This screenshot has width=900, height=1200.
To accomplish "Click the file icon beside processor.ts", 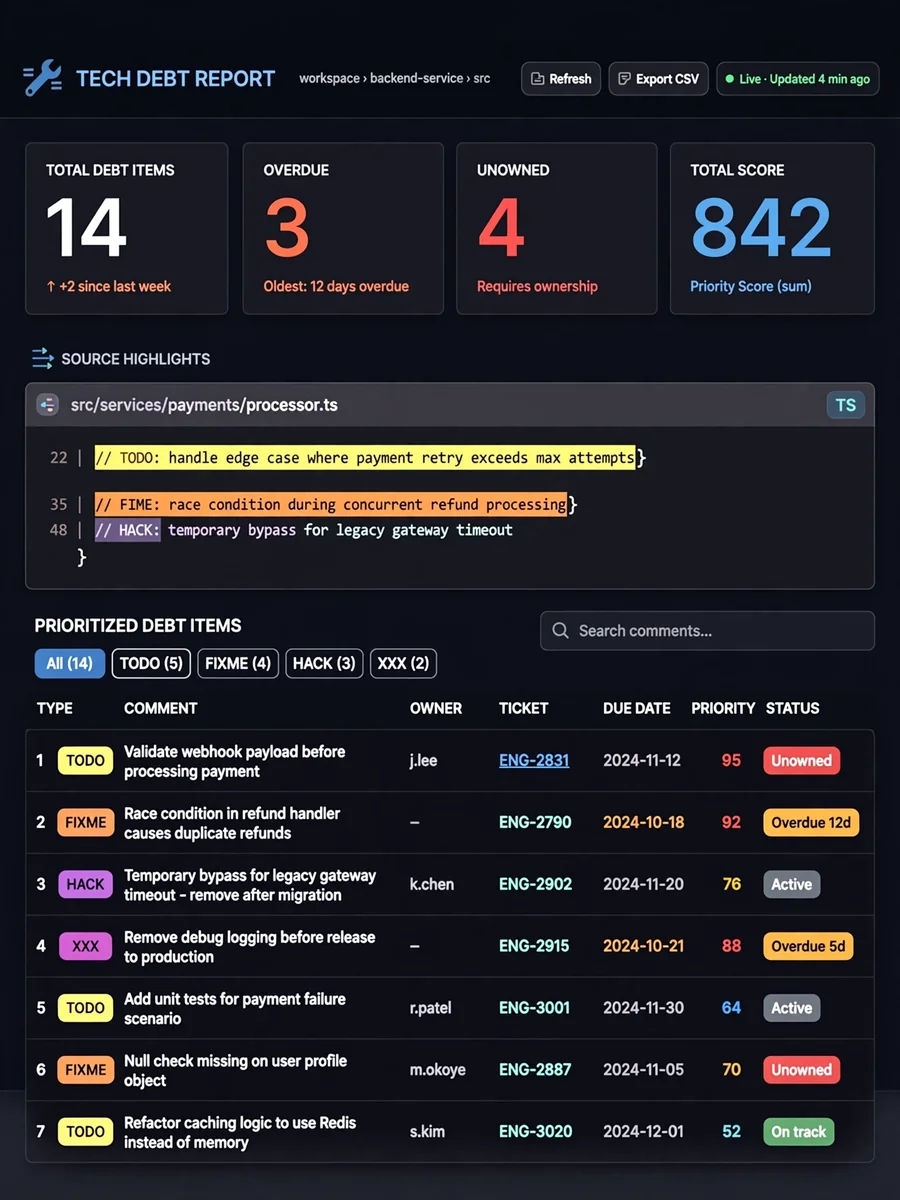I will [47, 405].
